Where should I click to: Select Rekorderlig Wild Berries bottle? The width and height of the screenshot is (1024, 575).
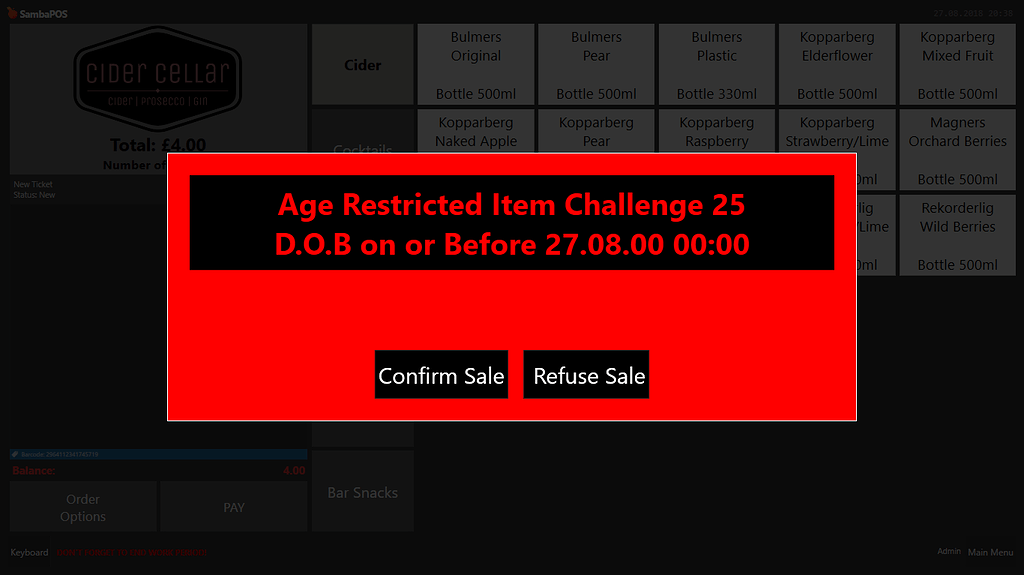click(957, 235)
